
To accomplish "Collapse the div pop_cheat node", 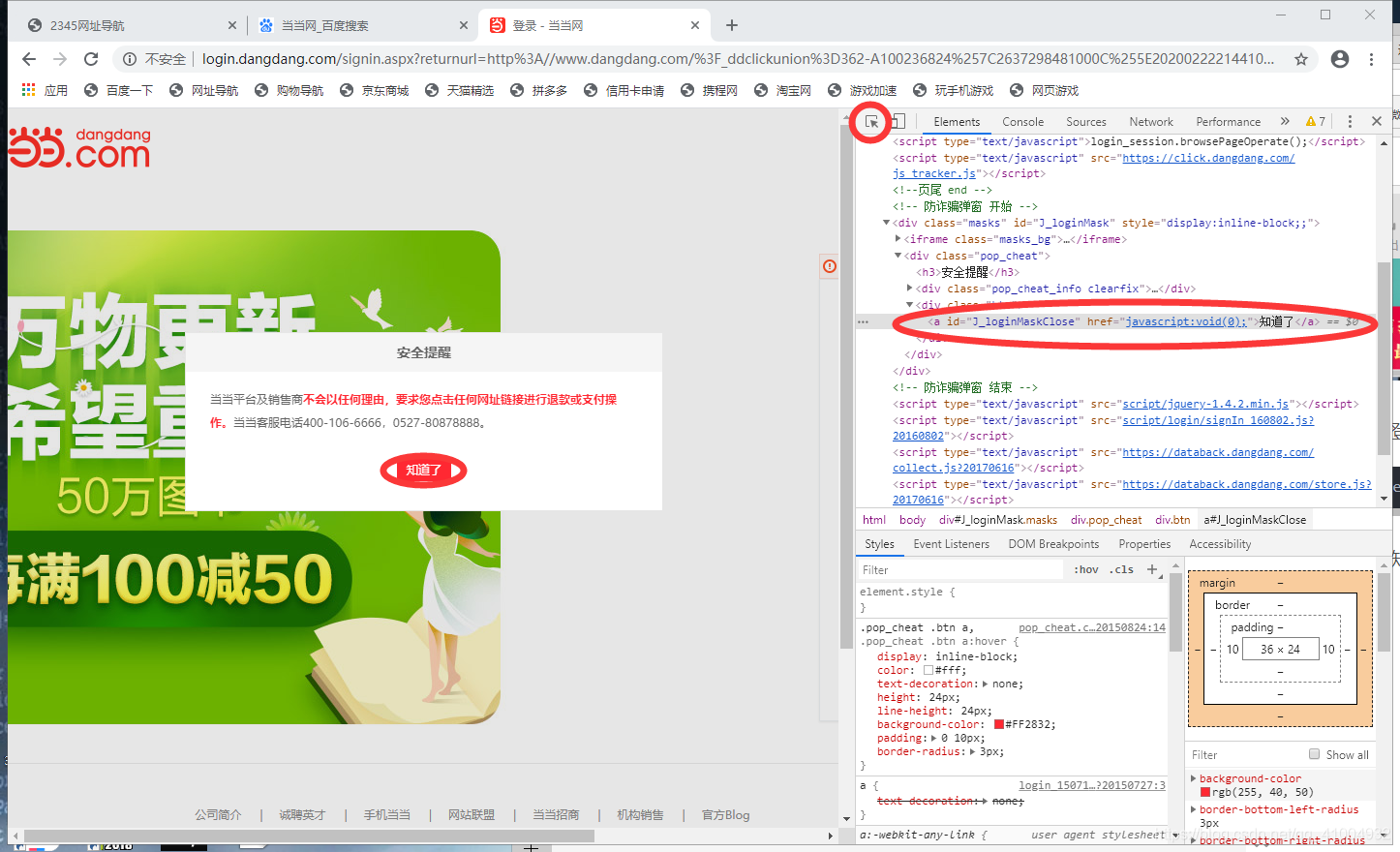I will coord(898,256).
